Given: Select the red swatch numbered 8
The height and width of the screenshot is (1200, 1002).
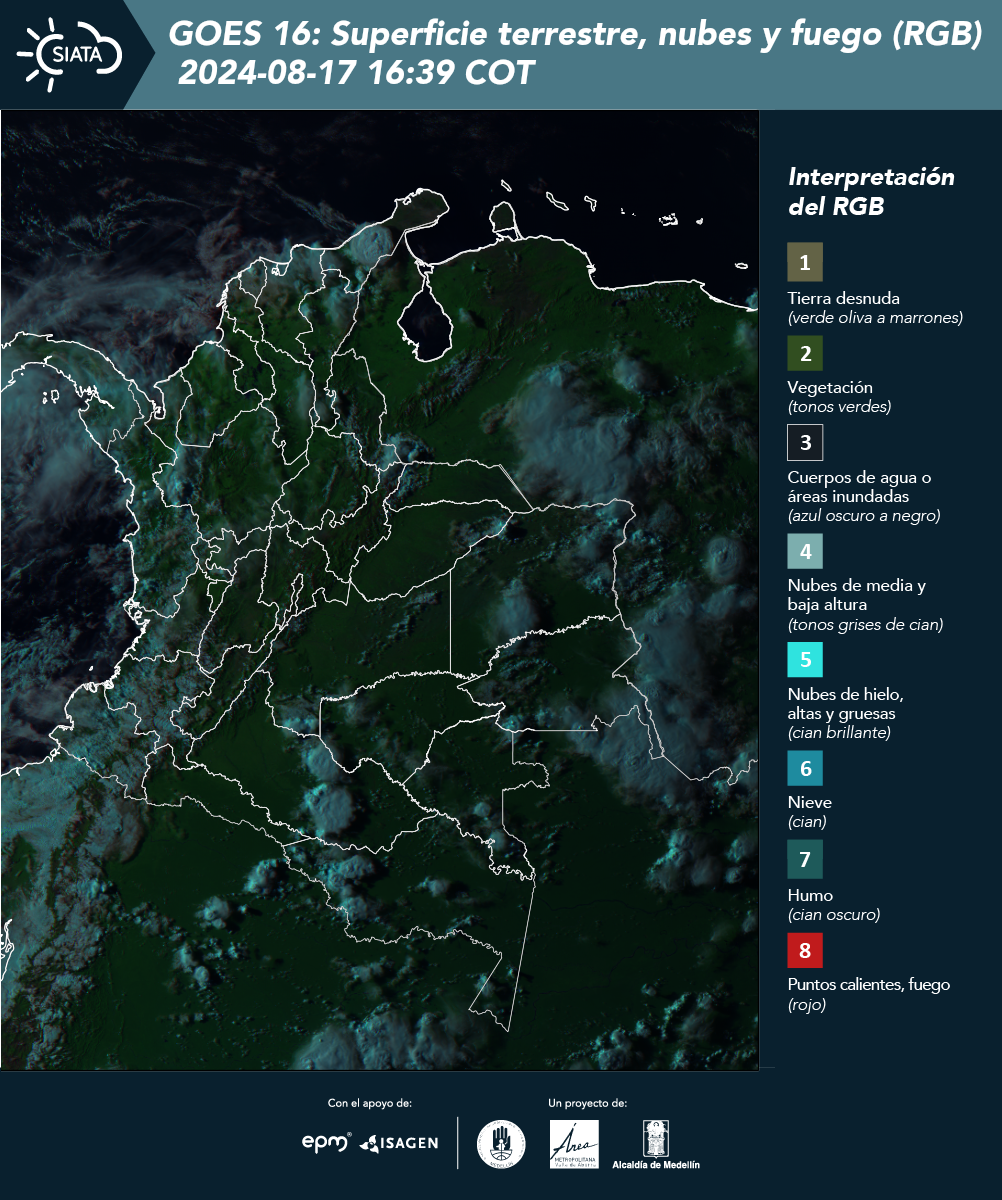Looking at the screenshot, I should [x=805, y=950].
